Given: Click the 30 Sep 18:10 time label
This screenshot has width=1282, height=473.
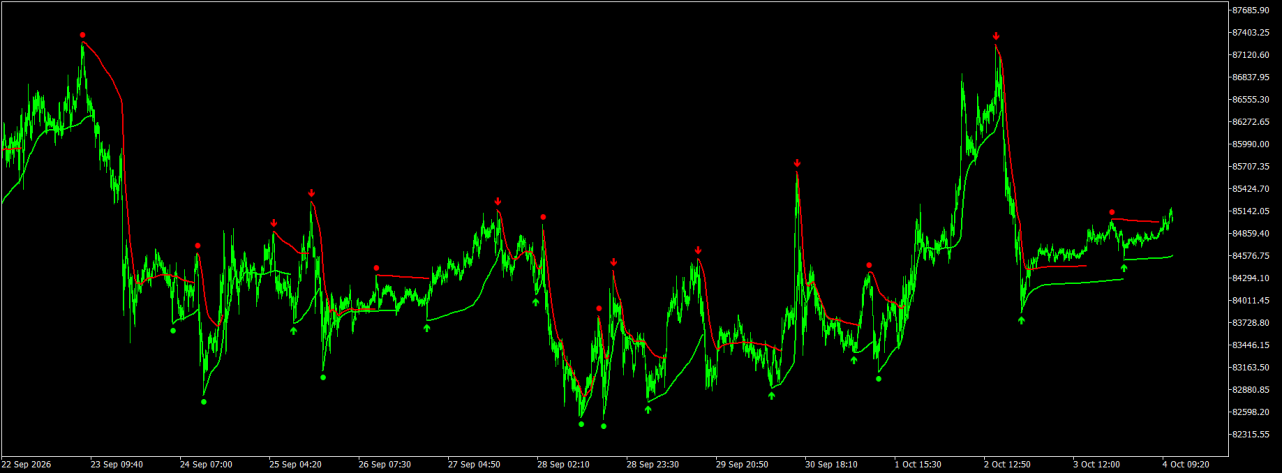Looking at the screenshot, I should [832, 464].
